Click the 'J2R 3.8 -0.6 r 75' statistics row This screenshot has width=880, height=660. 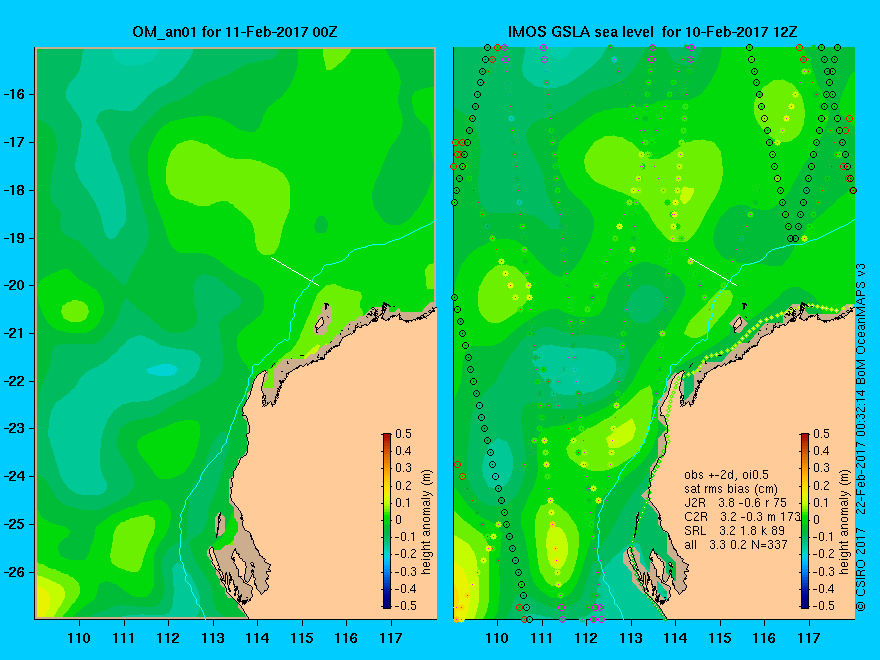click(735, 503)
